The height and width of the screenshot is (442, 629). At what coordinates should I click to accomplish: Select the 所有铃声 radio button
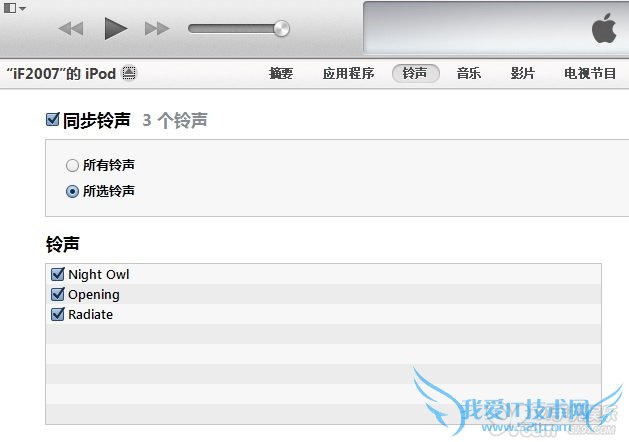point(72,165)
